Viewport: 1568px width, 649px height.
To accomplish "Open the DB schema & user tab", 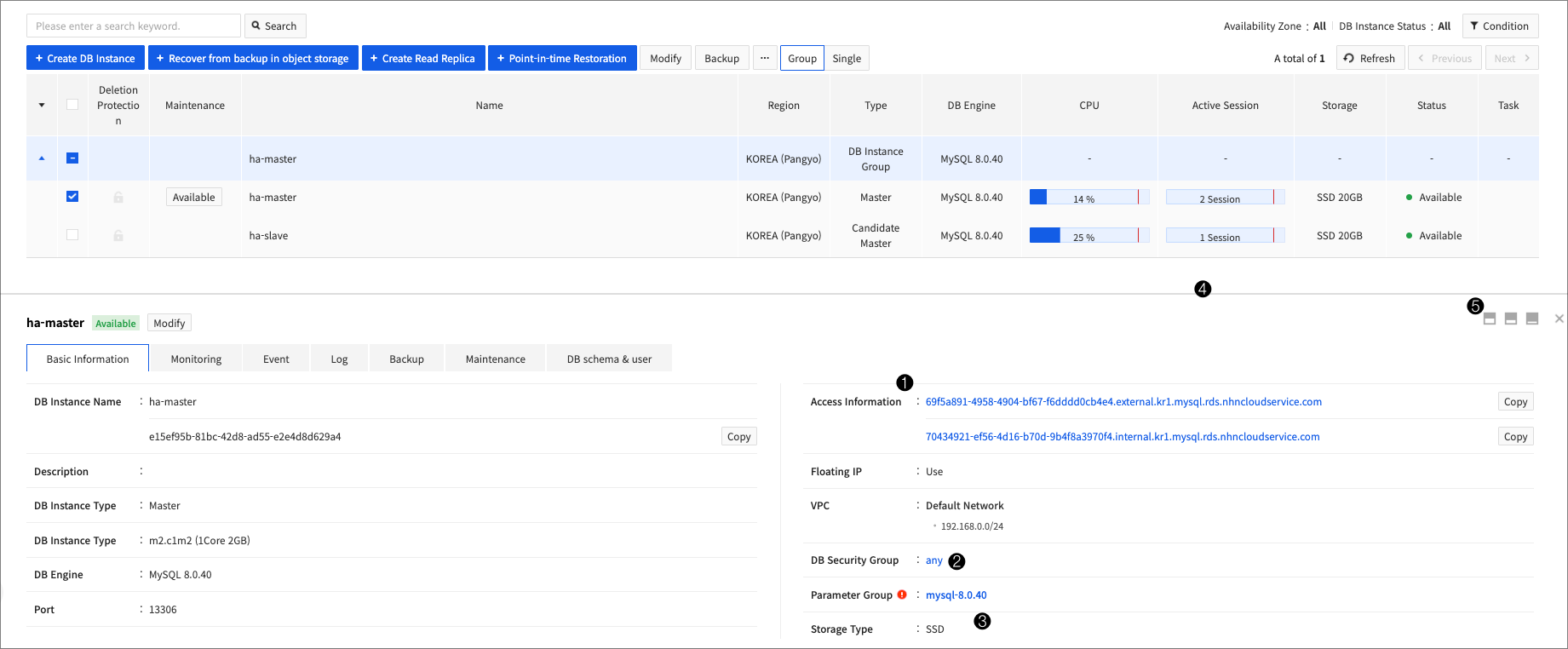I will [609, 359].
